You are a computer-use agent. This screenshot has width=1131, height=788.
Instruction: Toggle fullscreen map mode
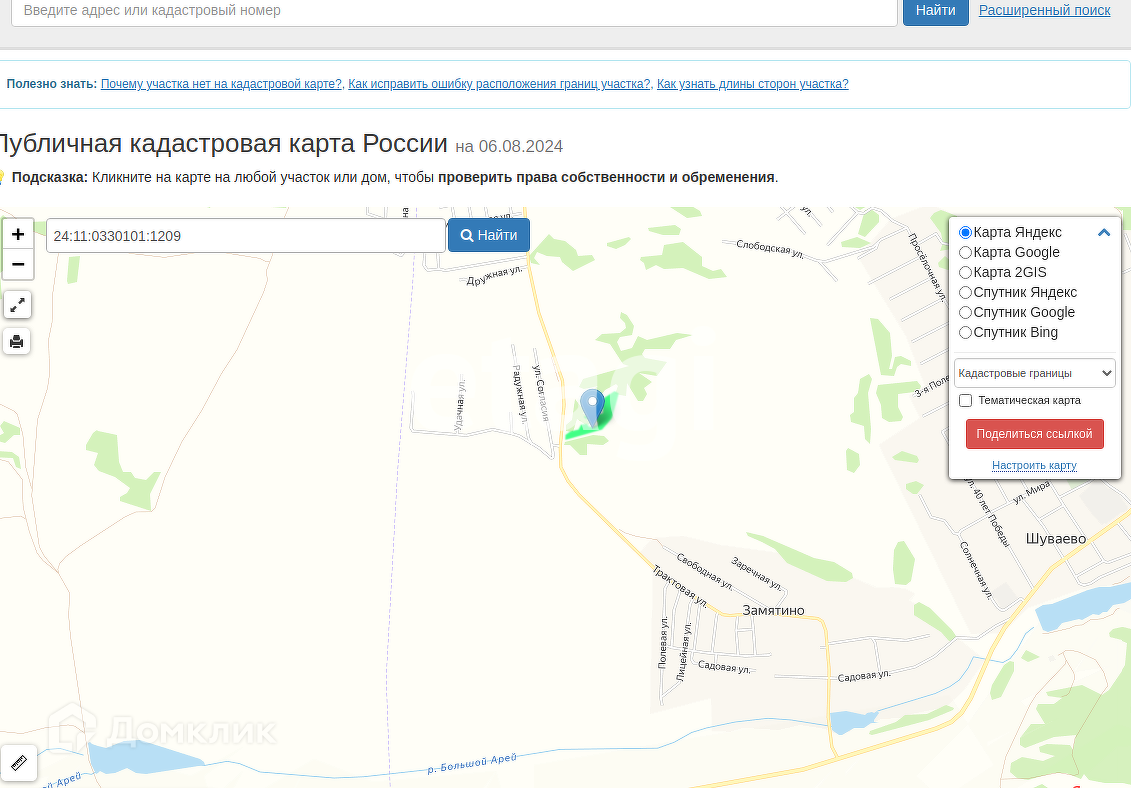[x=17, y=305]
